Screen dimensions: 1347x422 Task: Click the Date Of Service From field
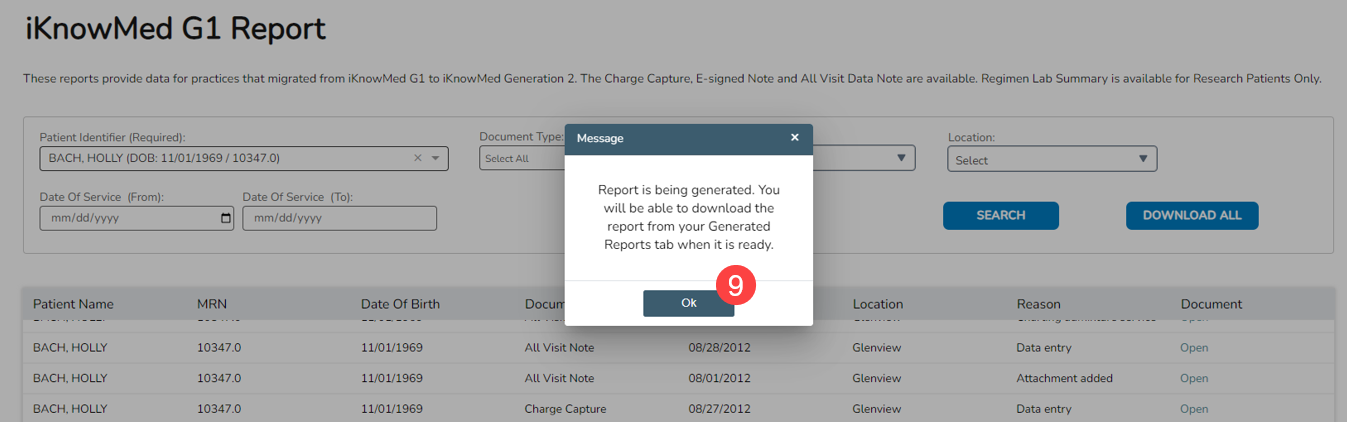(x=125, y=218)
